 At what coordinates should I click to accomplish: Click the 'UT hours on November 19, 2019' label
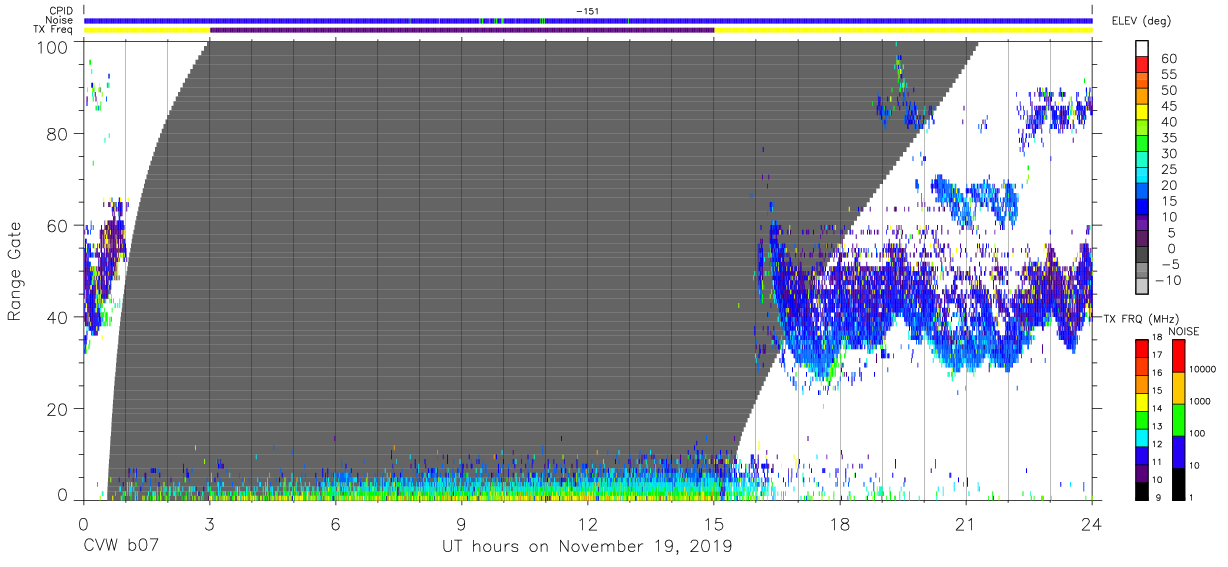(588, 547)
